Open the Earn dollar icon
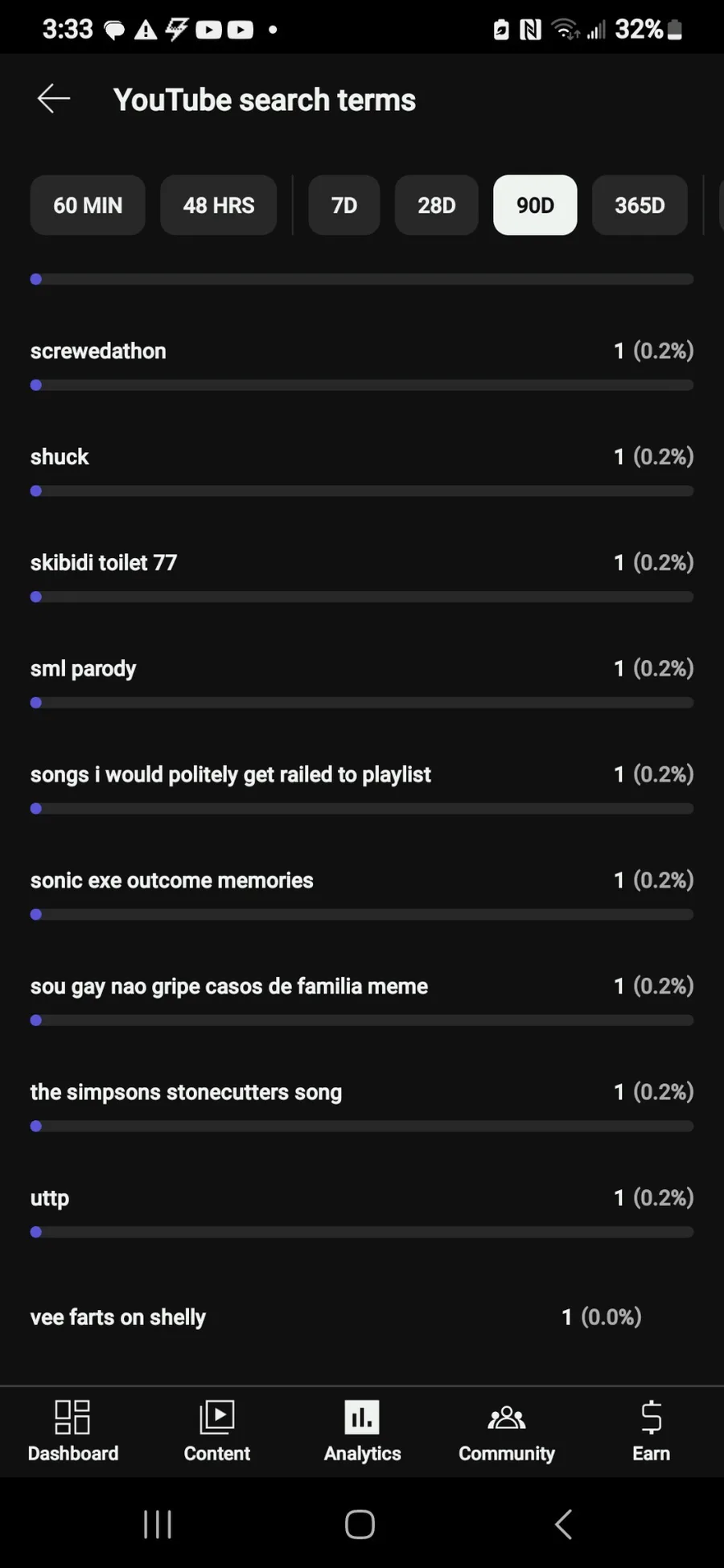 click(652, 1417)
